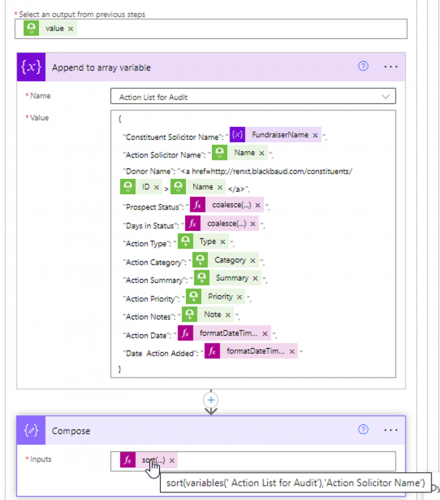This screenshot has height=500, width=440.
Task: Open help icon on Compose action
Action: [x=363, y=429]
